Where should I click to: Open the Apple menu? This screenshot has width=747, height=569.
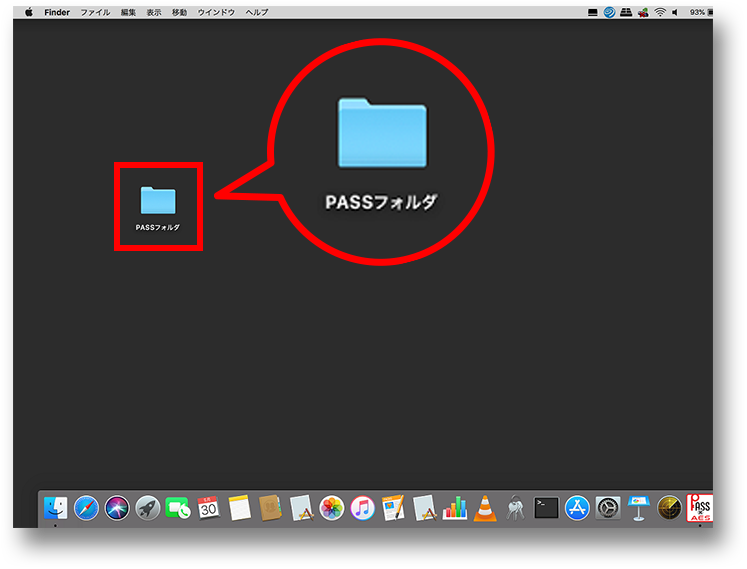(x=29, y=12)
